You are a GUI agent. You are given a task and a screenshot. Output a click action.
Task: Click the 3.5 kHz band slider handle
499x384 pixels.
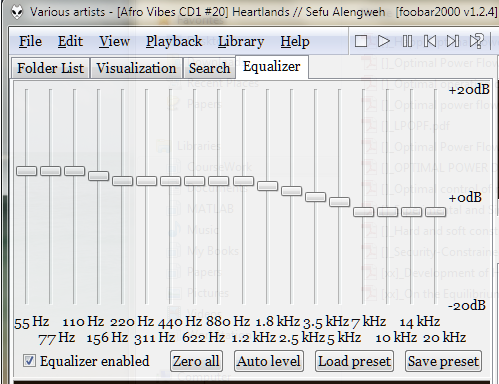(x=315, y=197)
